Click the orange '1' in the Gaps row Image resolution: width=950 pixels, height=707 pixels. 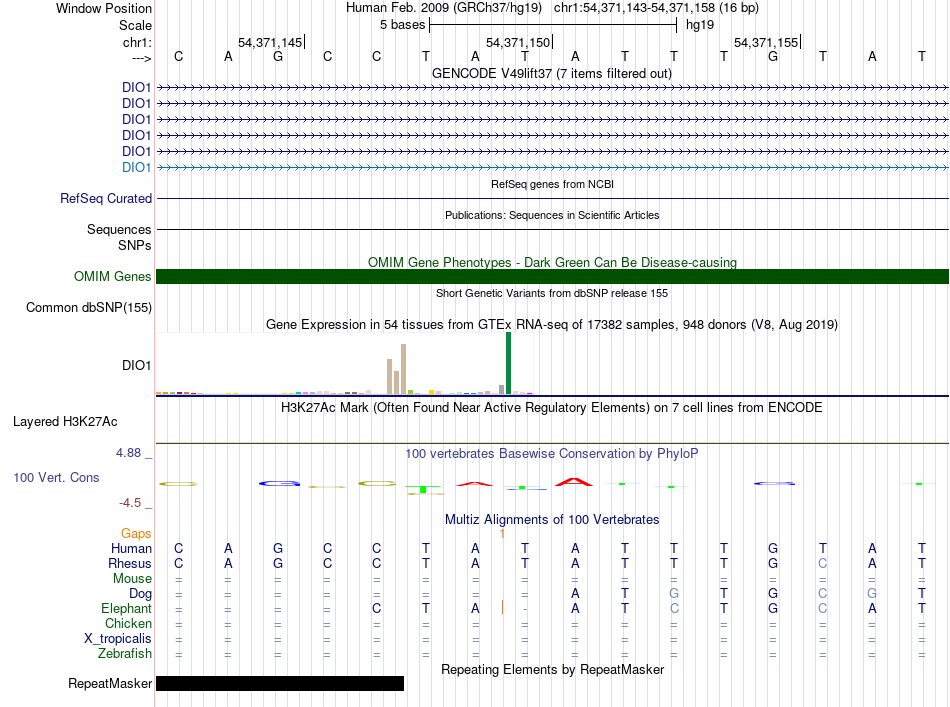[502, 534]
